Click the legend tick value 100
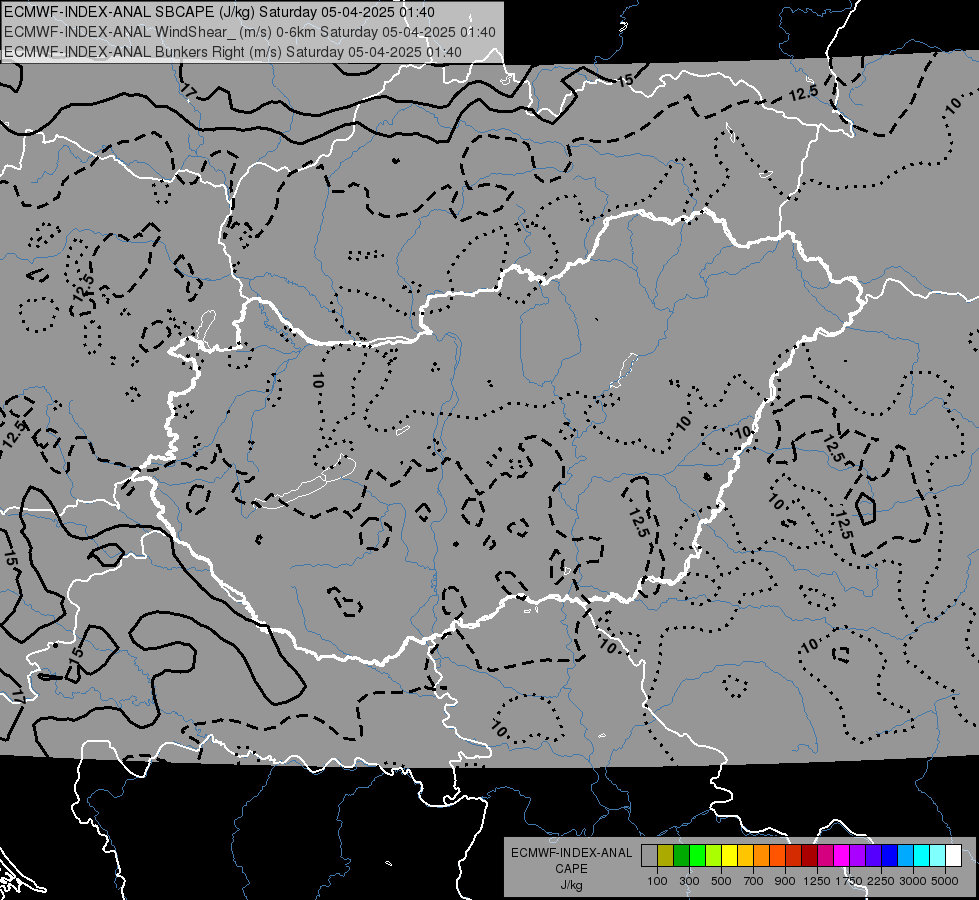Image resolution: width=979 pixels, height=900 pixels. pyautogui.click(x=657, y=881)
